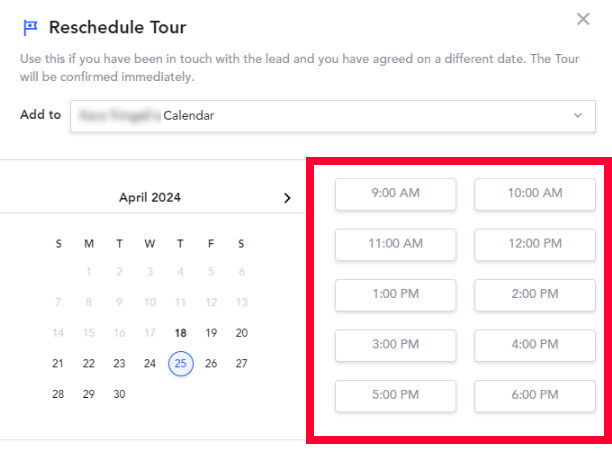Select the 3:00 PM time slot
This screenshot has height=453, width=612.
(395, 345)
